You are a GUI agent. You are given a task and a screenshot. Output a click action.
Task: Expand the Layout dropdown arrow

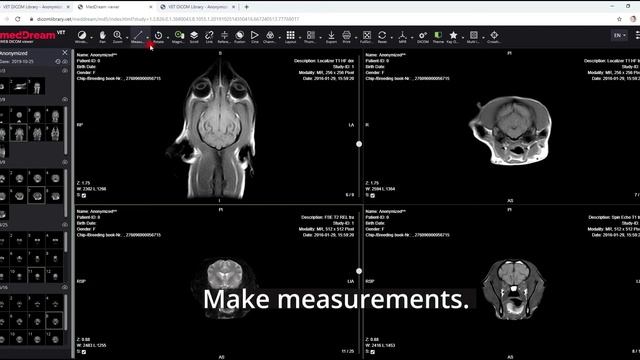pyautogui.click(x=300, y=37)
